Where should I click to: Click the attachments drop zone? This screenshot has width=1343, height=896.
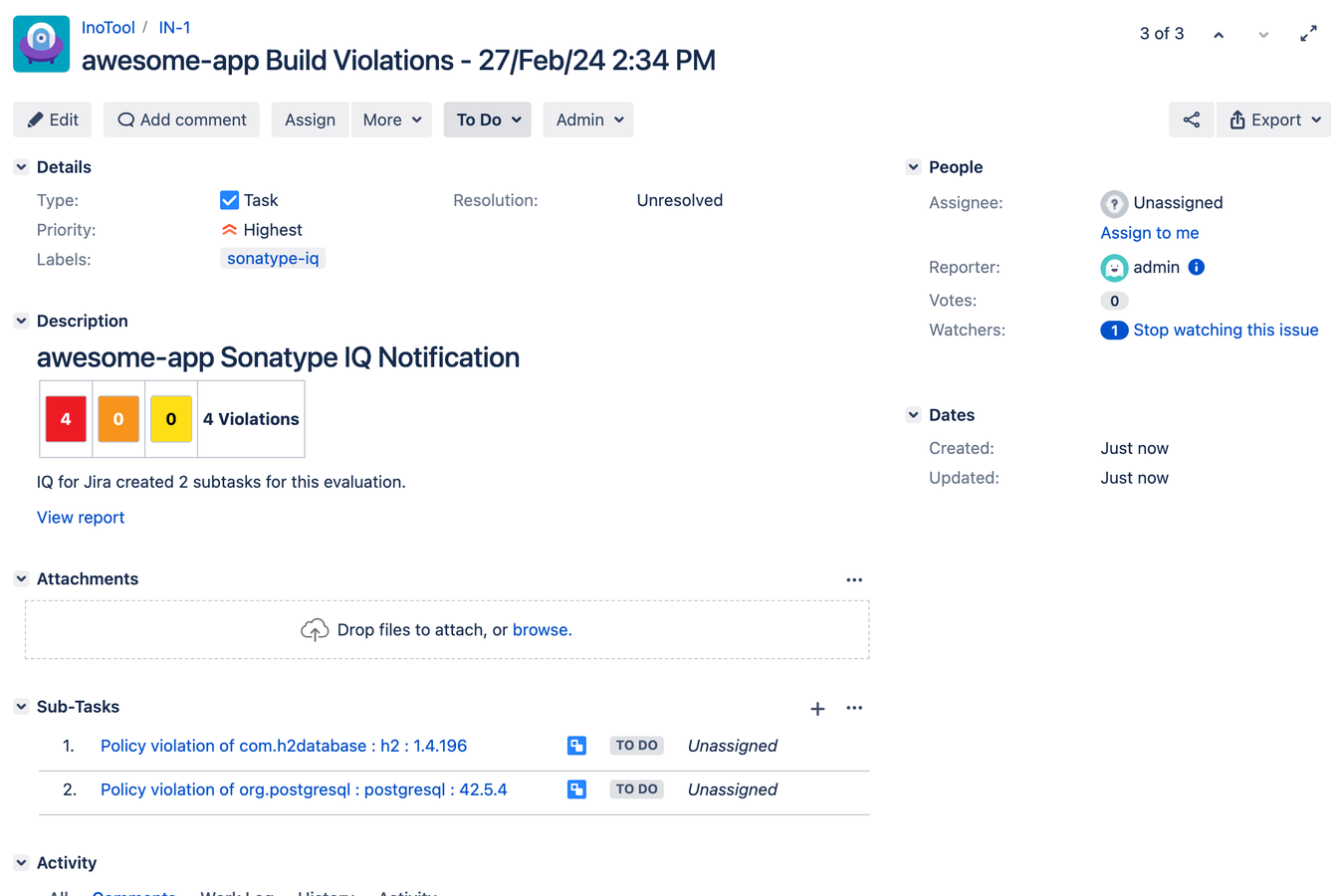click(447, 630)
